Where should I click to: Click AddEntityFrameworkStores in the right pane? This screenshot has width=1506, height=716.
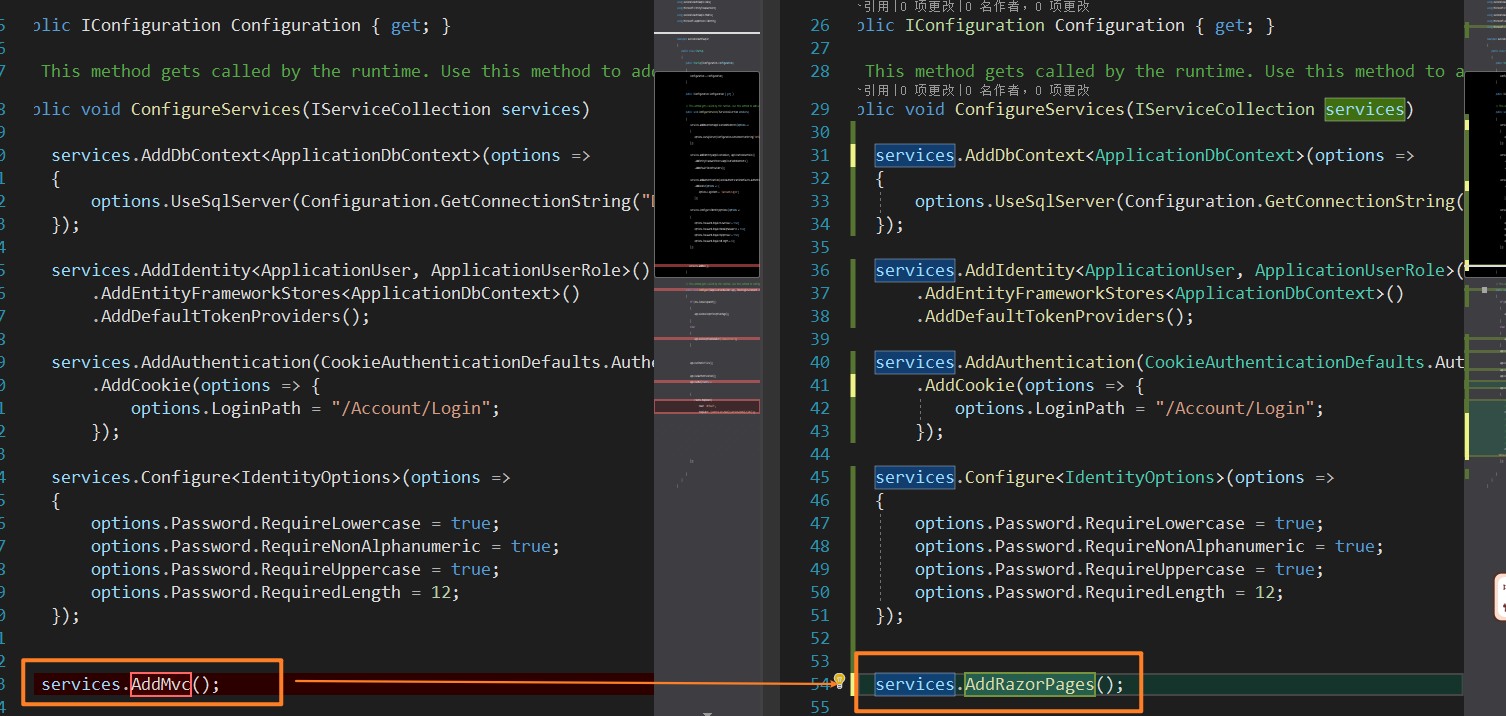(1045, 293)
